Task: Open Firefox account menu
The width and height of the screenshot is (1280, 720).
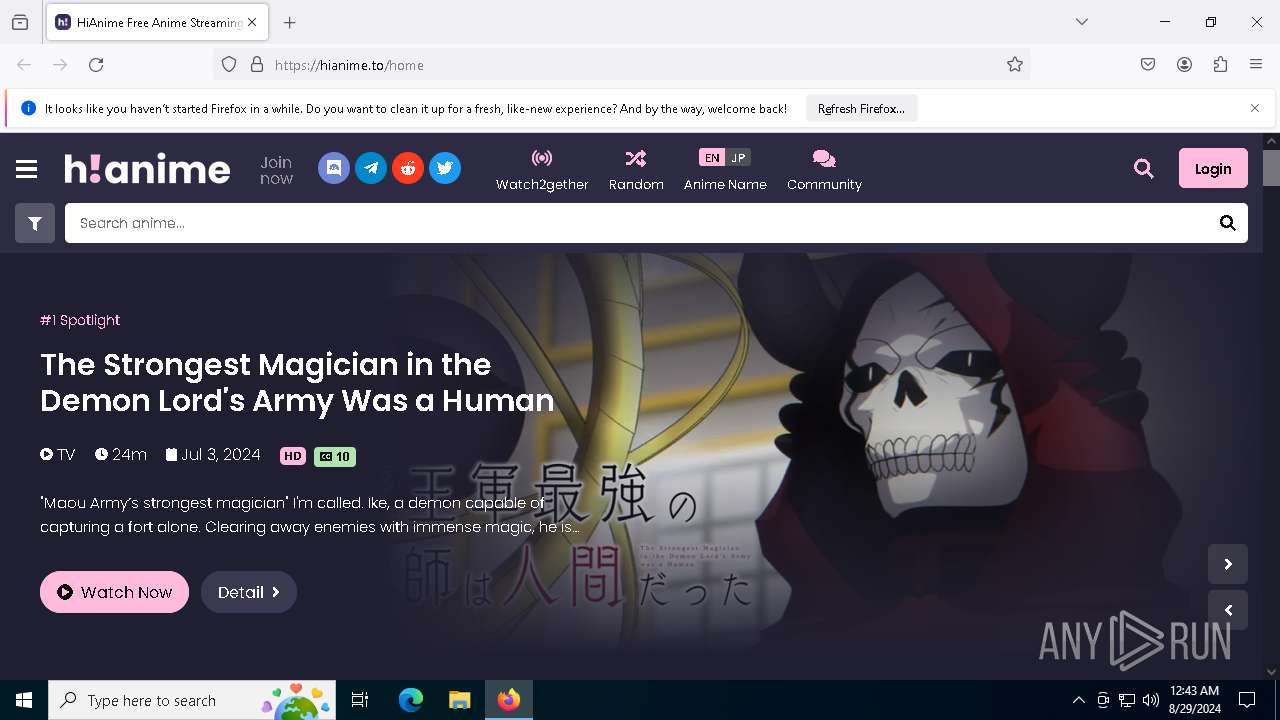Action: click(1184, 65)
